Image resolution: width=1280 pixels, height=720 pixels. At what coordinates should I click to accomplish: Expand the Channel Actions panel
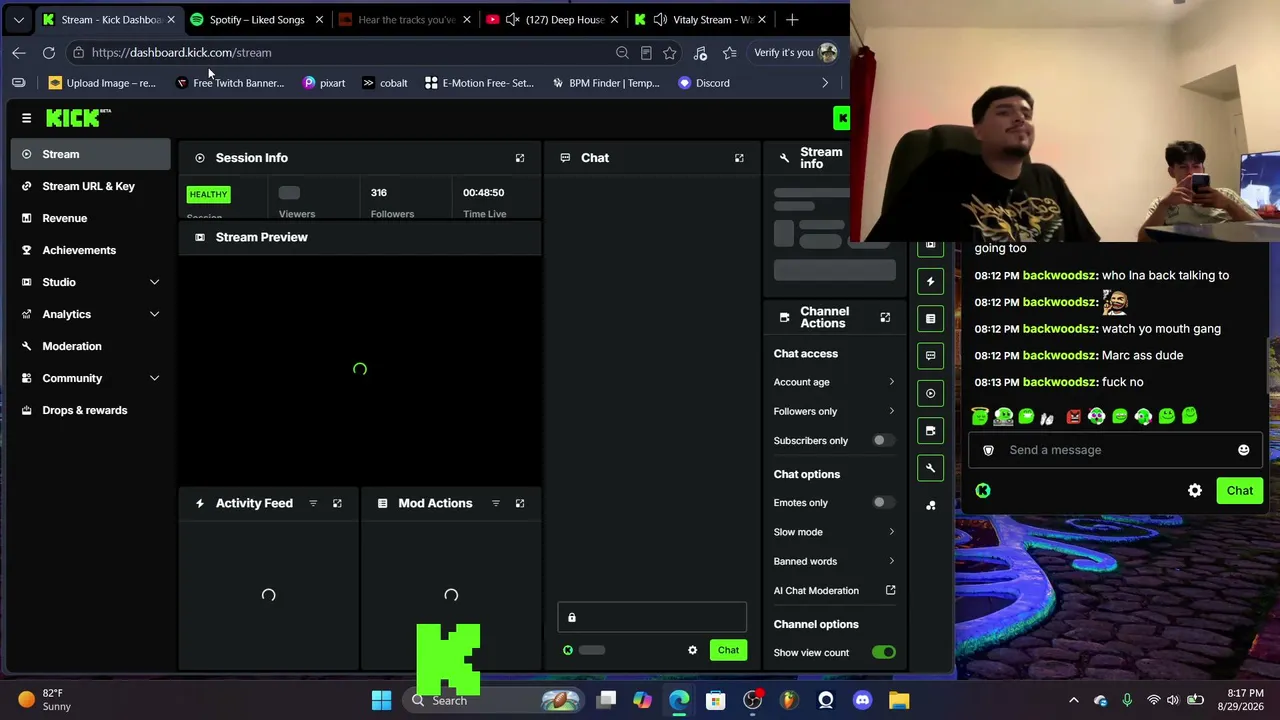tap(885, 317)
